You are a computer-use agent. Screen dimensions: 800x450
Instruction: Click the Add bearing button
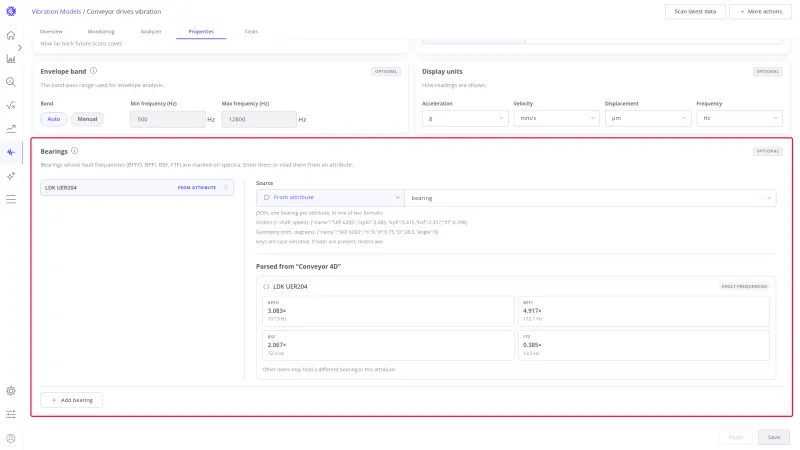tap(71, 400)
